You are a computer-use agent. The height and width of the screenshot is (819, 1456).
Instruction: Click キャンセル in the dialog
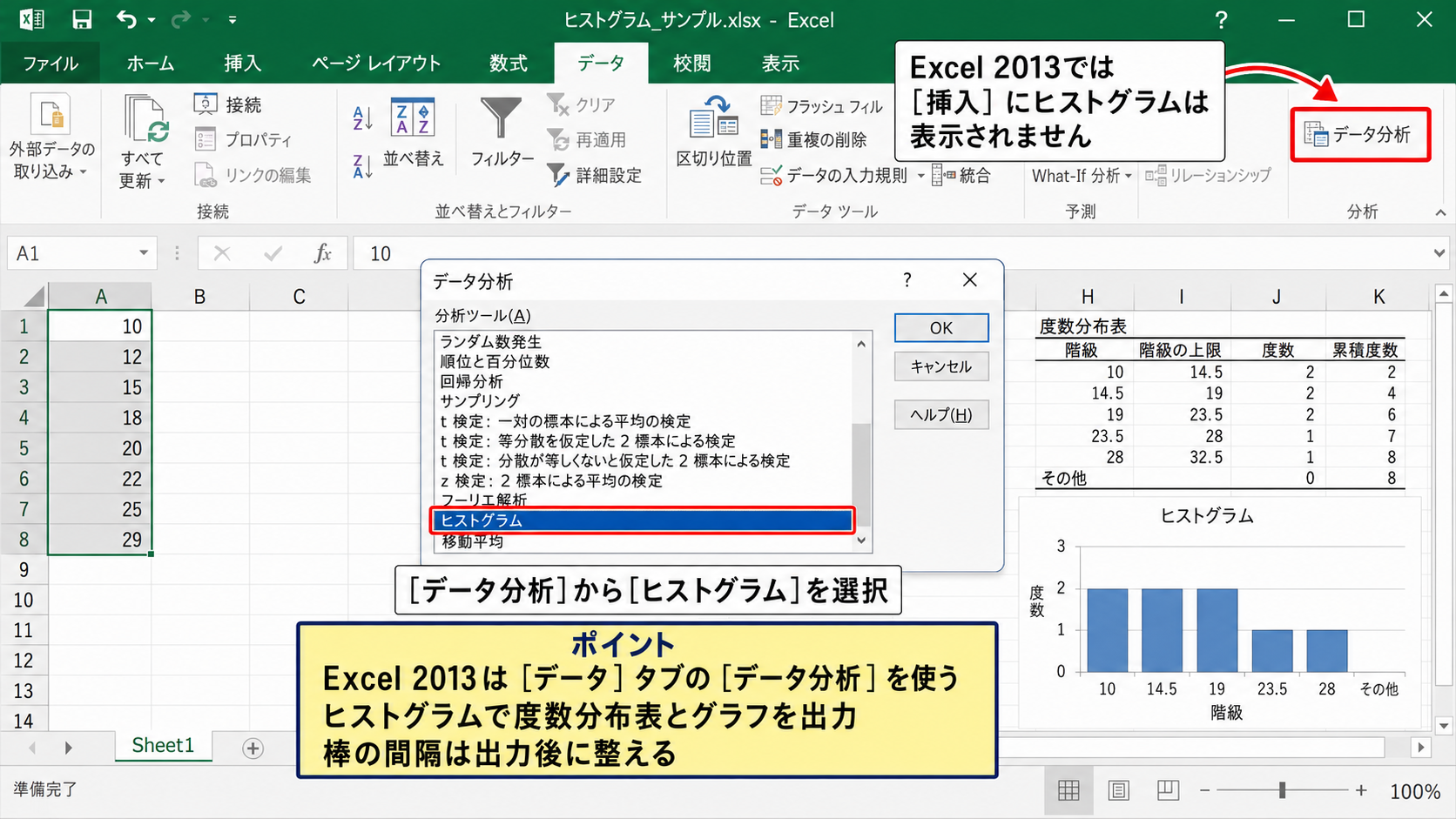[941, 366]
